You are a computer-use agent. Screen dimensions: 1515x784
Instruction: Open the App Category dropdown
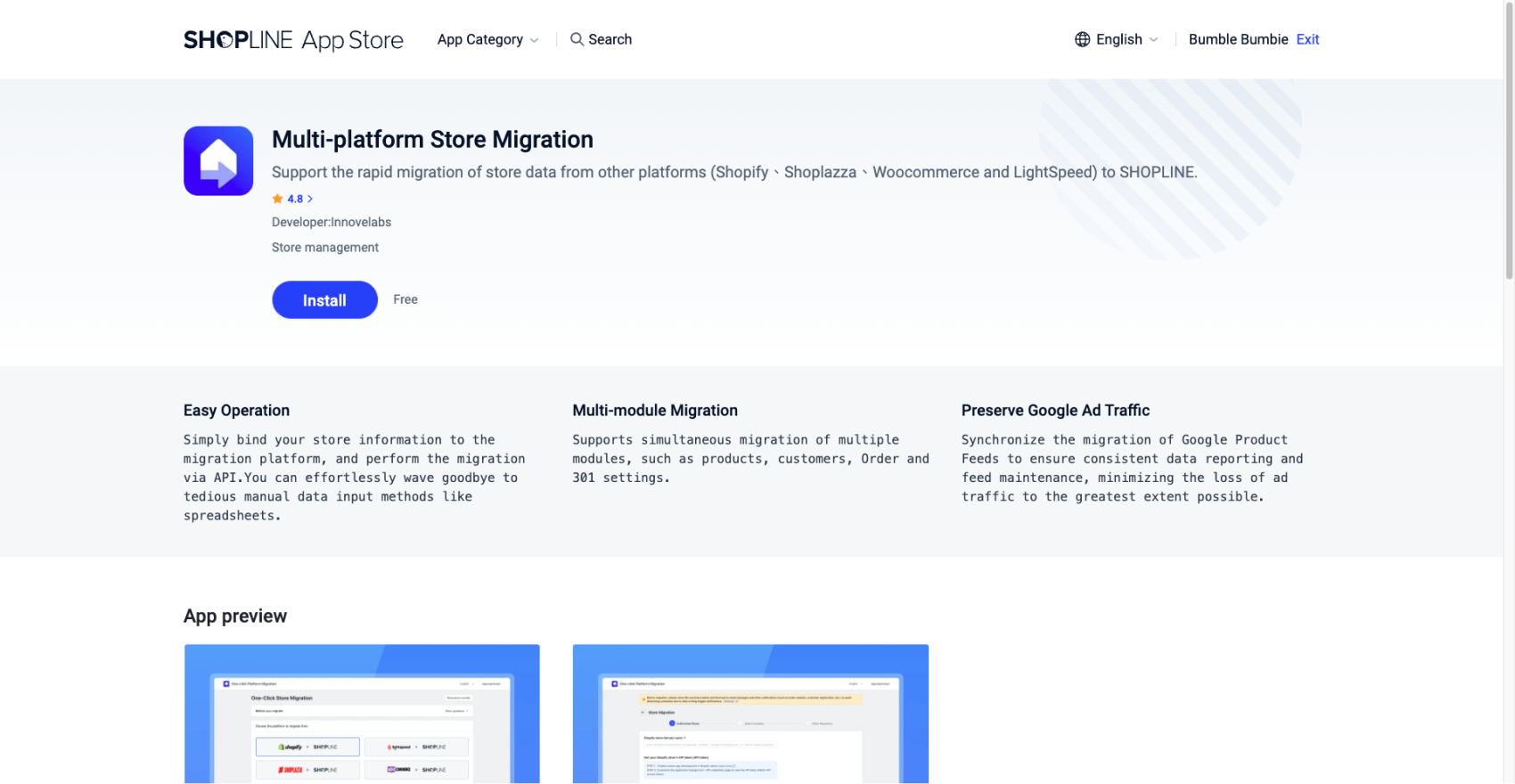click(x=487, y=39)
